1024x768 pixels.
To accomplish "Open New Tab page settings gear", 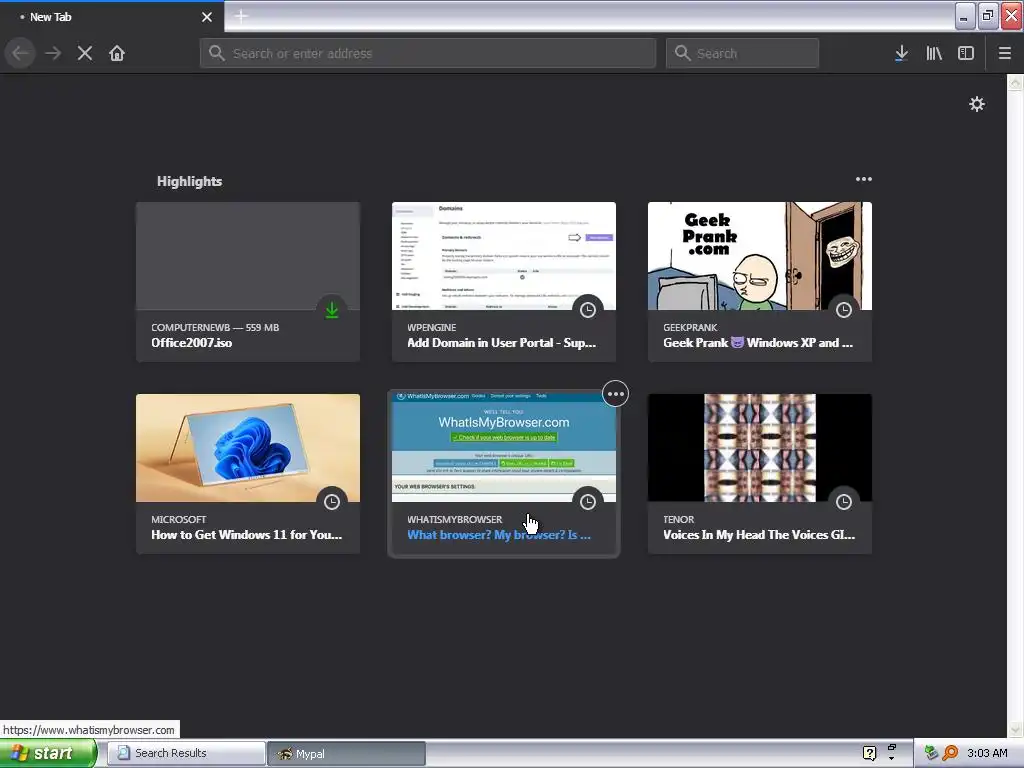I will 976,104.
